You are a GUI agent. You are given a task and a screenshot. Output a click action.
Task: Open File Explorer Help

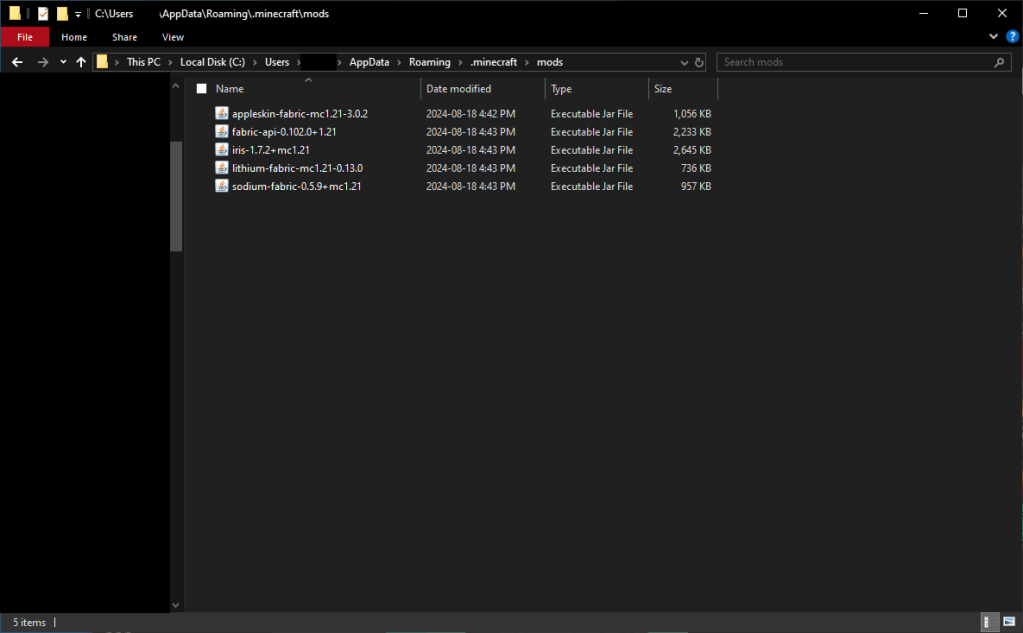point(1012,37)
